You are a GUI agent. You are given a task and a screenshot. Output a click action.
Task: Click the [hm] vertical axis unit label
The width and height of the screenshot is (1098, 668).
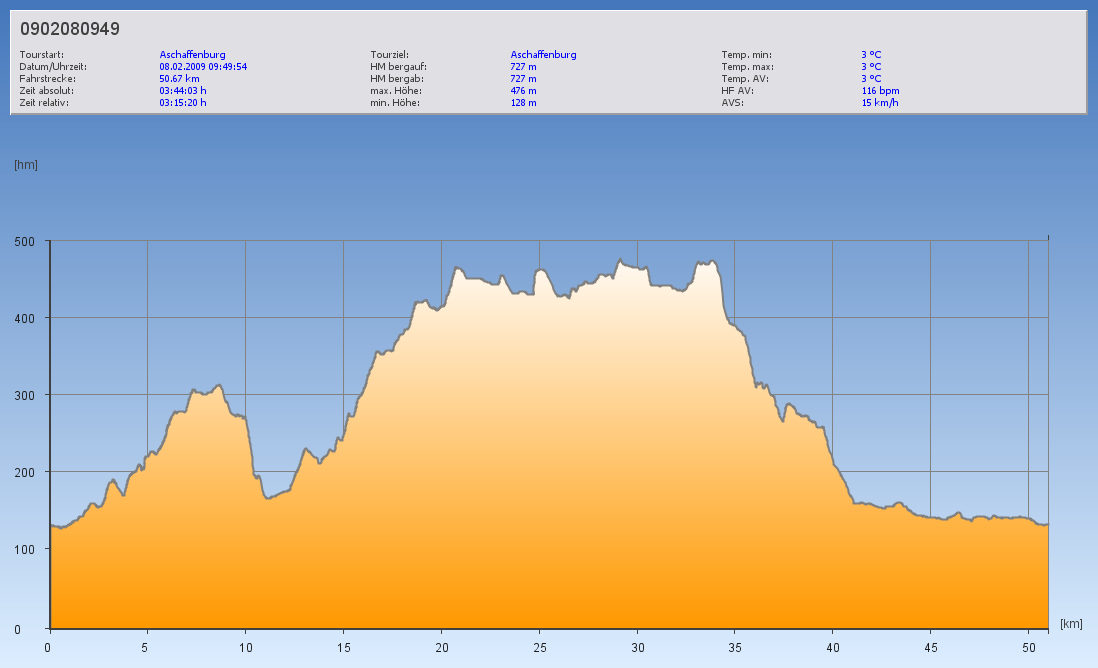(26, 165)
